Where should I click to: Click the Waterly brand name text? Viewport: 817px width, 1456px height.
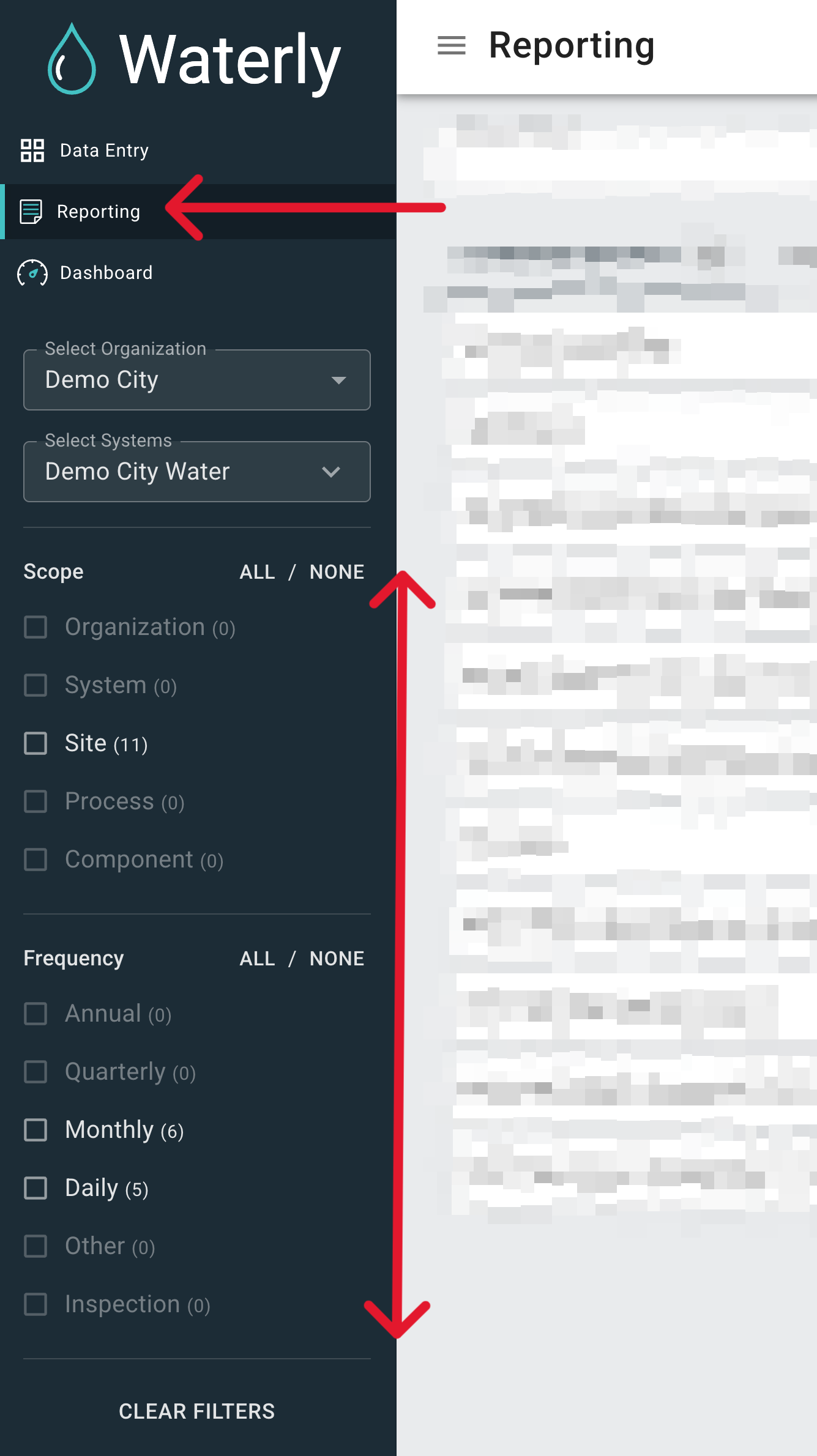230,60
